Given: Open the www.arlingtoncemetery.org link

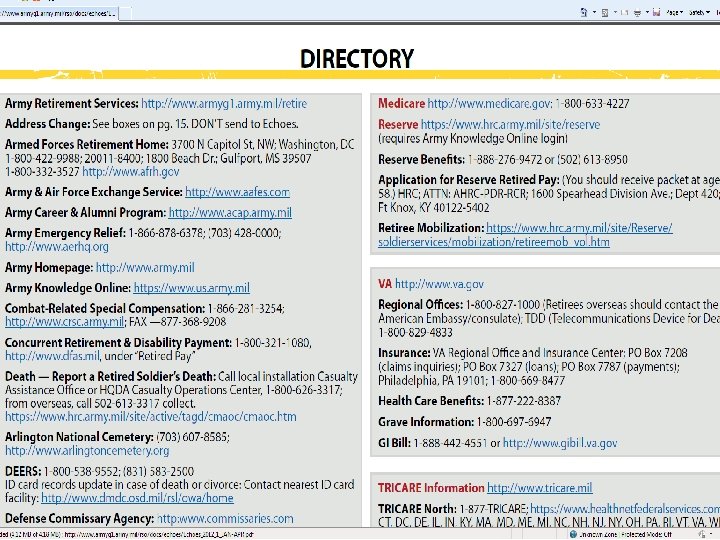Looking at the screenshot, I should (x=87, y=450).
